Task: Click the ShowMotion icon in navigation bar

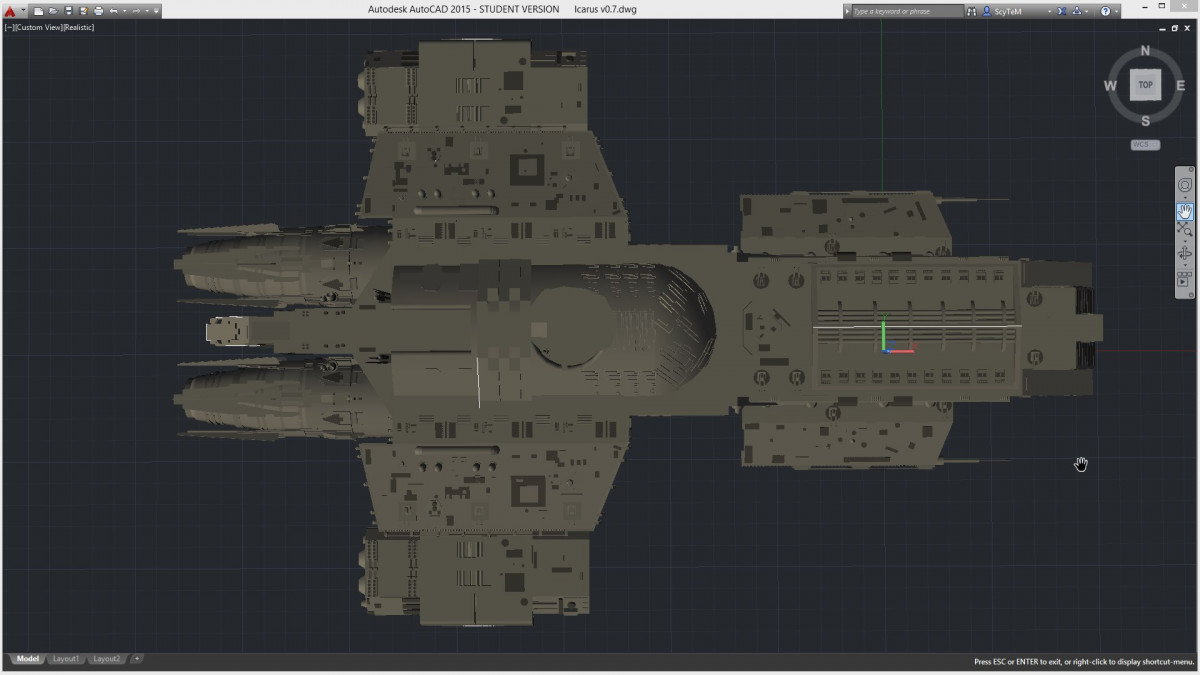Action: (x=1185, y=280)
